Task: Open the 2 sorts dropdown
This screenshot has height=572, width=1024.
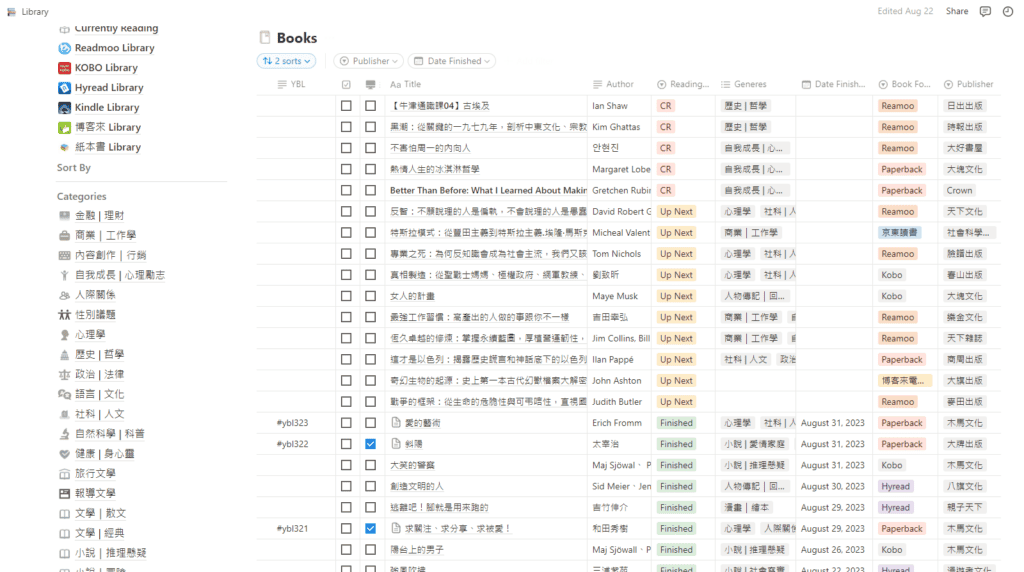Action: (x=286, y=61)
